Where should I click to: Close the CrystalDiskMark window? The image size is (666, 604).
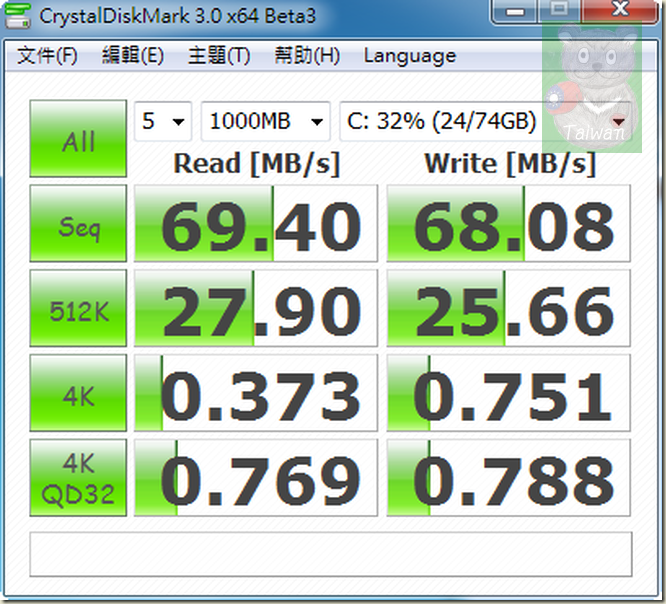[620, 10]
